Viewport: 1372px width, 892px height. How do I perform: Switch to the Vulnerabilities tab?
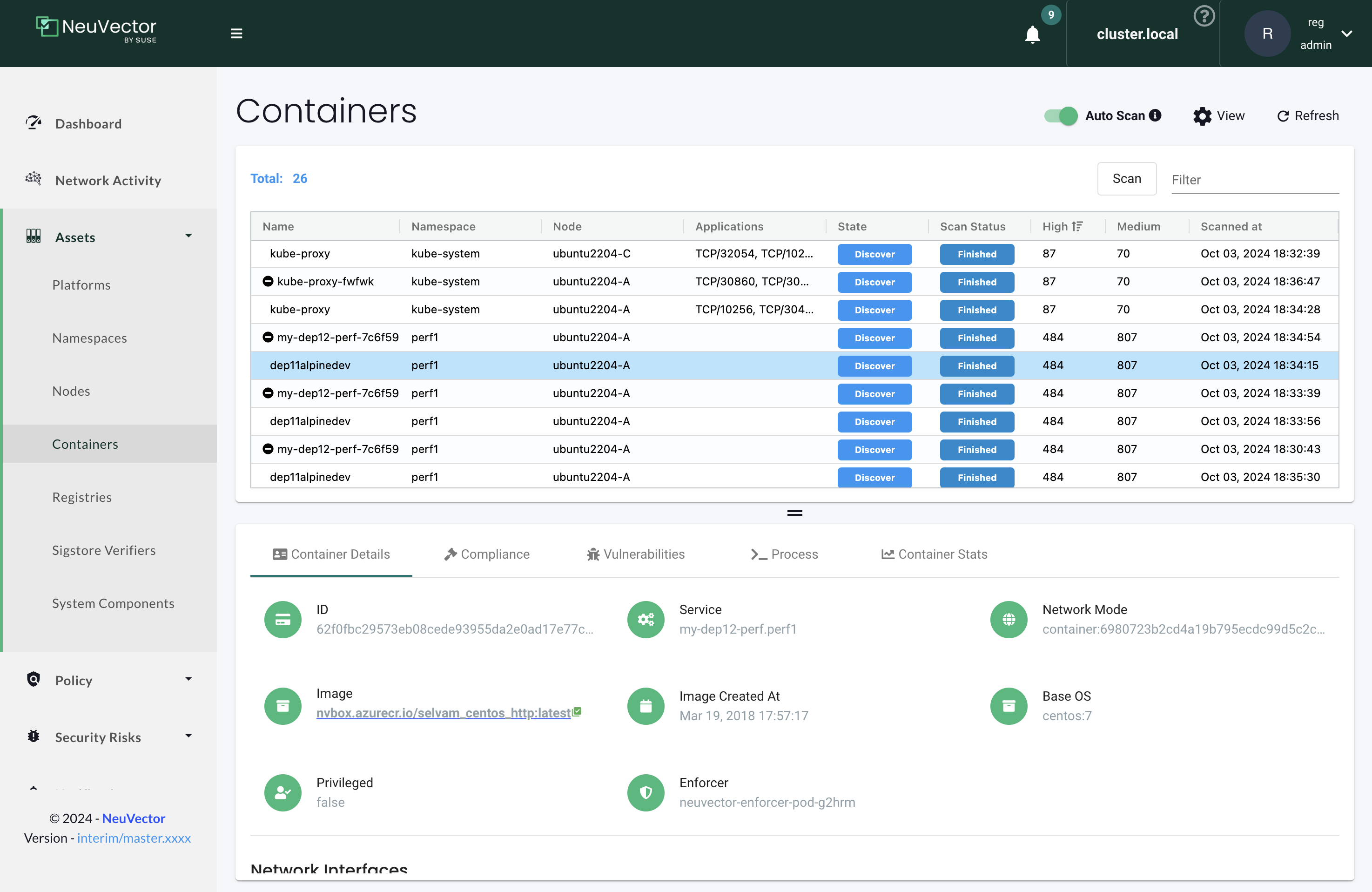635,554
